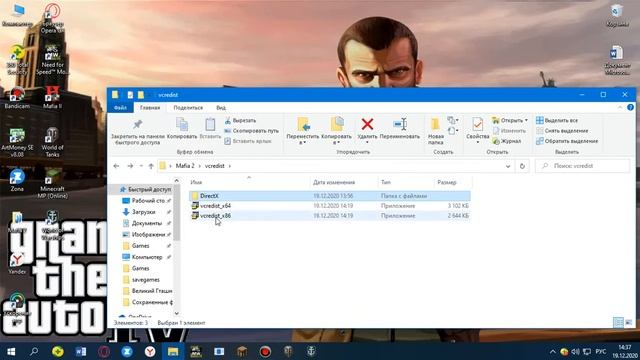Go forward with the right arrow
The image size is (640, 360).
[130, 166]
